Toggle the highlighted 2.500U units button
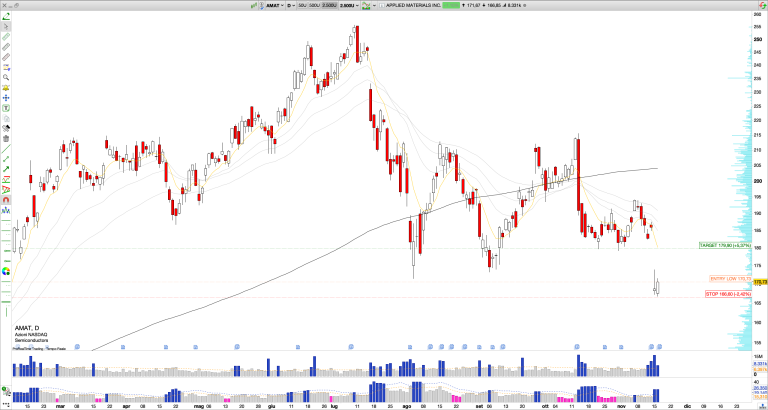 coord(331,5)
